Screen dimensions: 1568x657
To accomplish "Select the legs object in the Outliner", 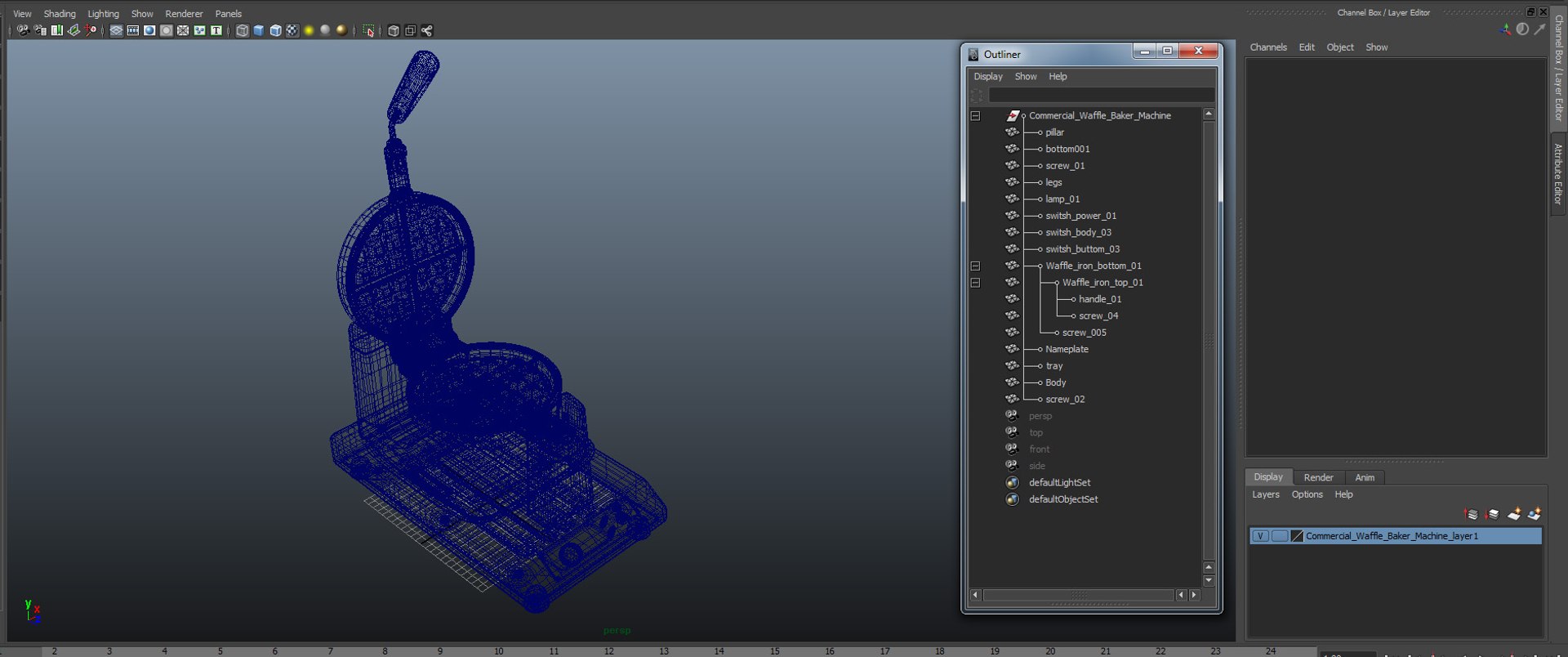I will 1053,183.
